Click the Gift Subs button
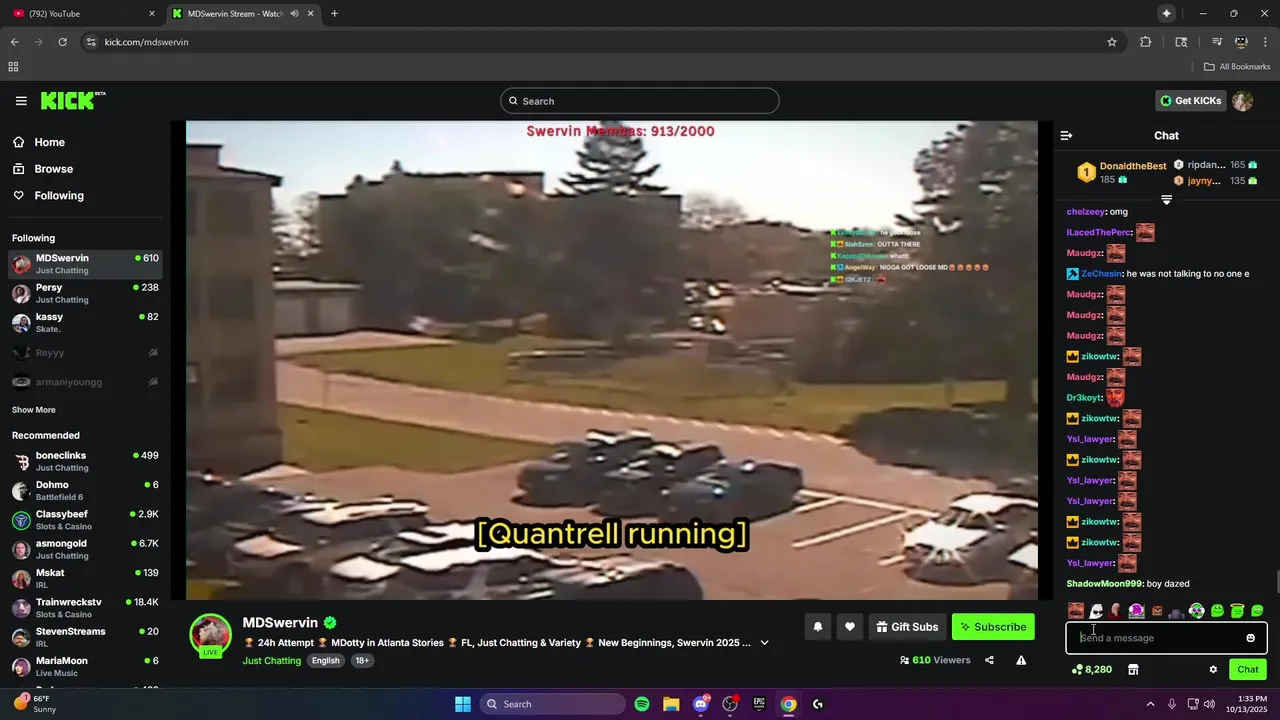1280x720 pixels. (x=907, y=627)
